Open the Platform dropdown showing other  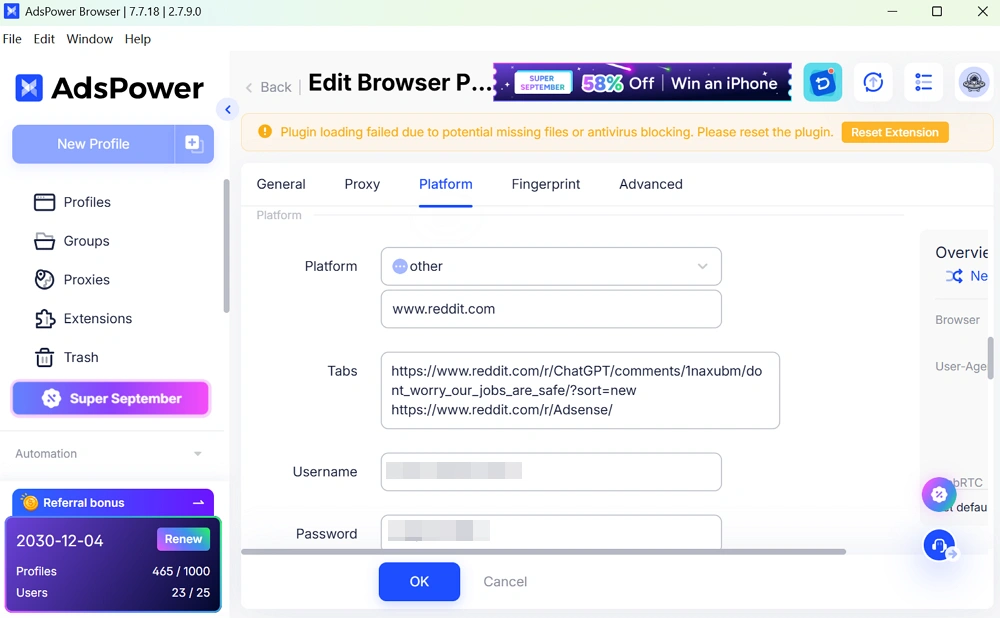(551, 267)
